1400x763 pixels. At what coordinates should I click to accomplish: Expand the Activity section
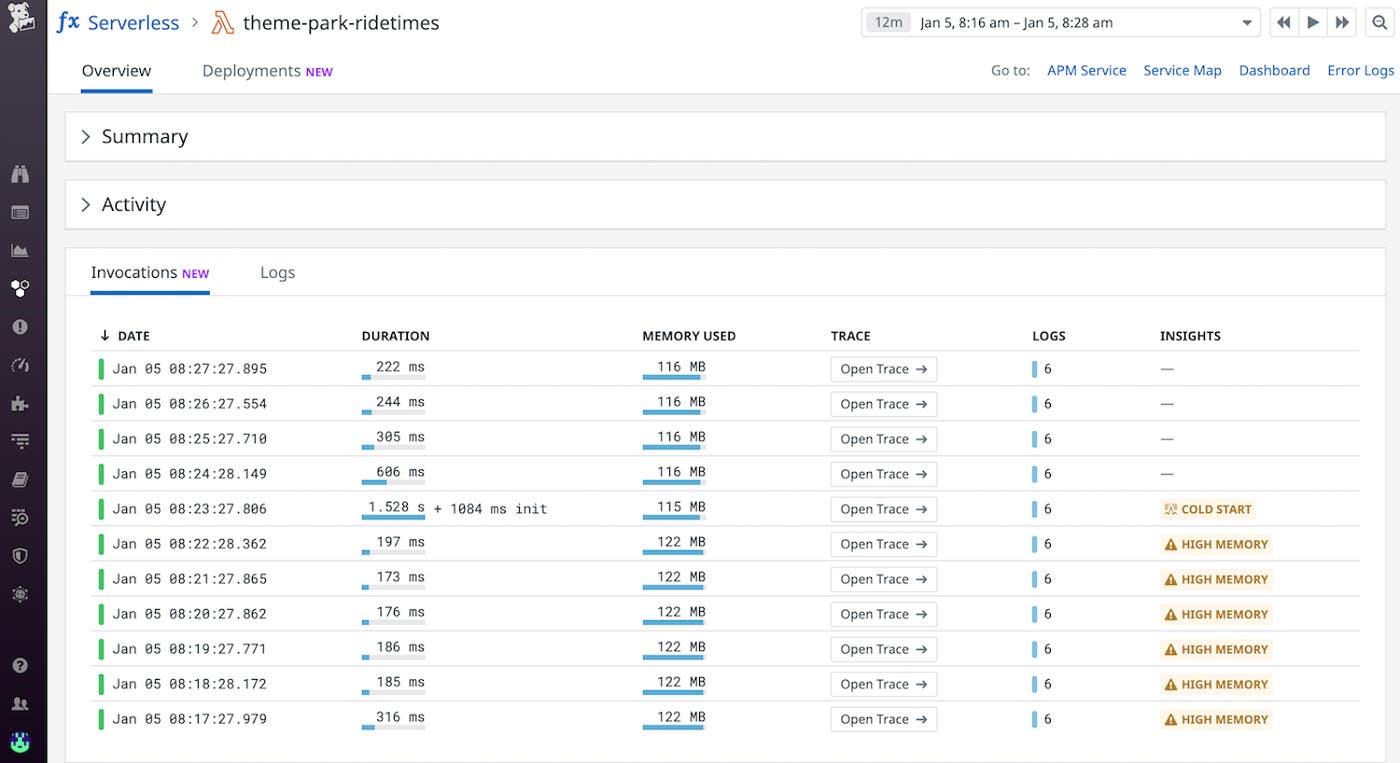click(133, 205)
